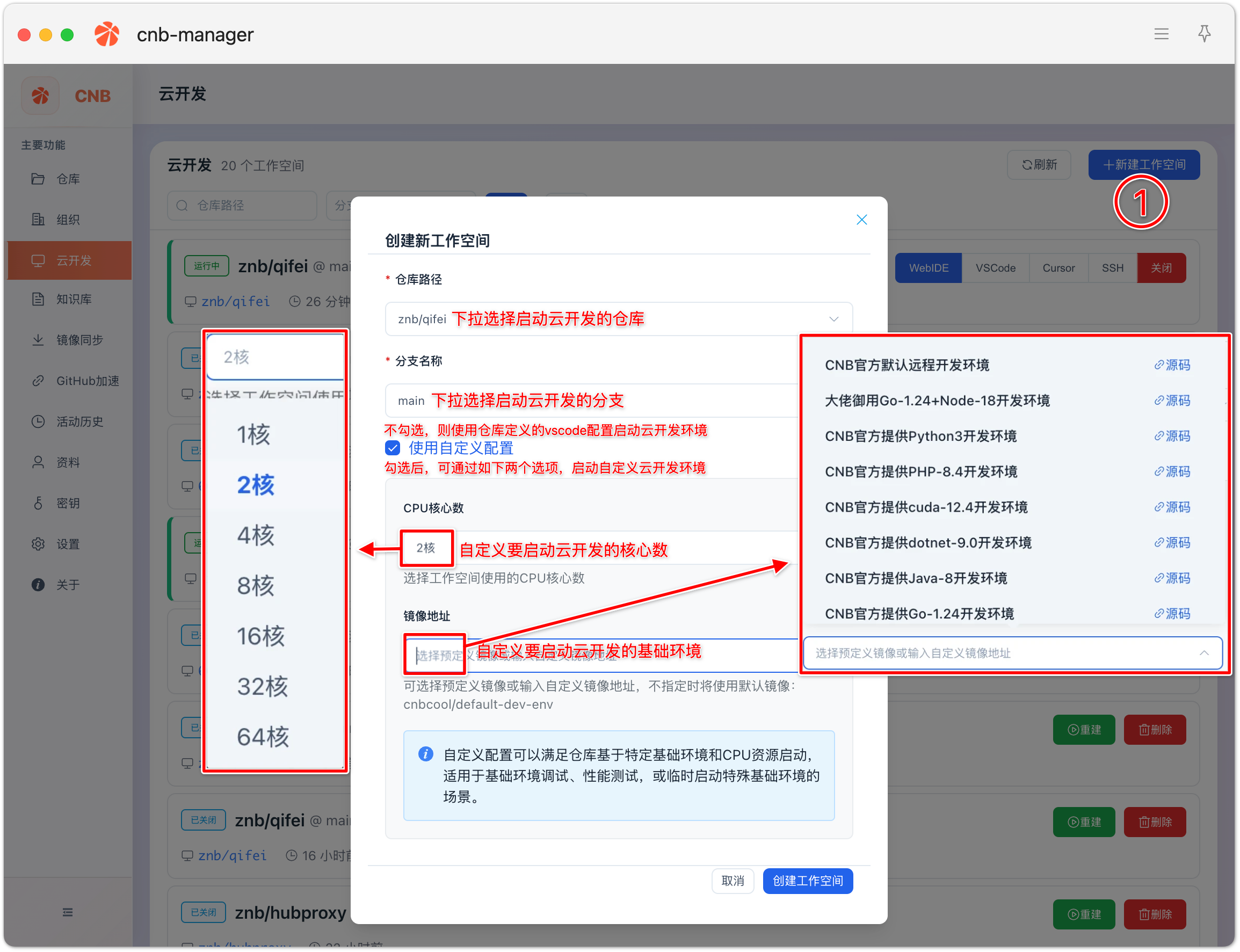Open 关于 in the sidebar
This screenshot has height=952, width=1240.
(x=69, y=585)
